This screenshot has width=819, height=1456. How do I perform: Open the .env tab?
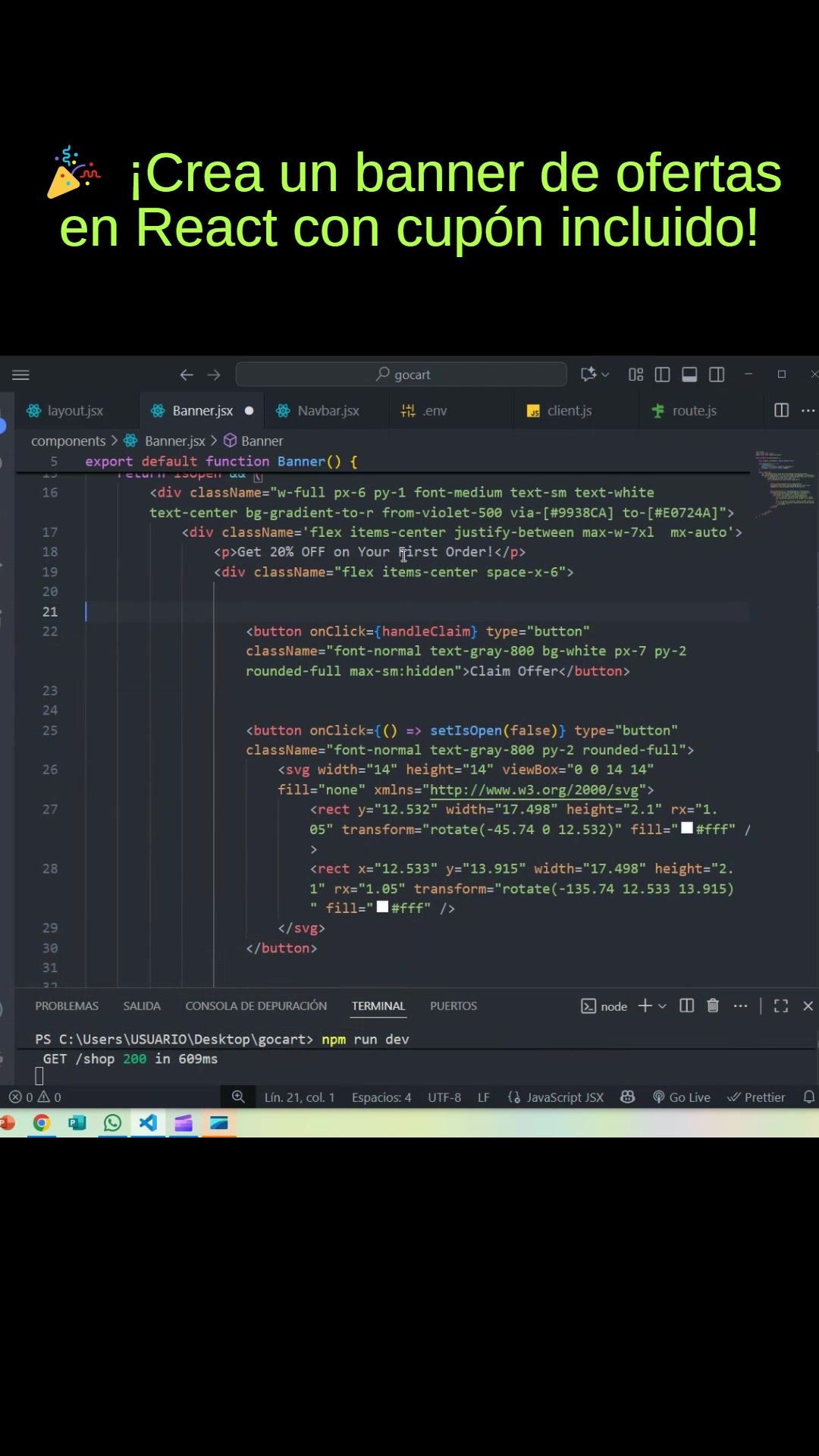click(x=435, y=410)
